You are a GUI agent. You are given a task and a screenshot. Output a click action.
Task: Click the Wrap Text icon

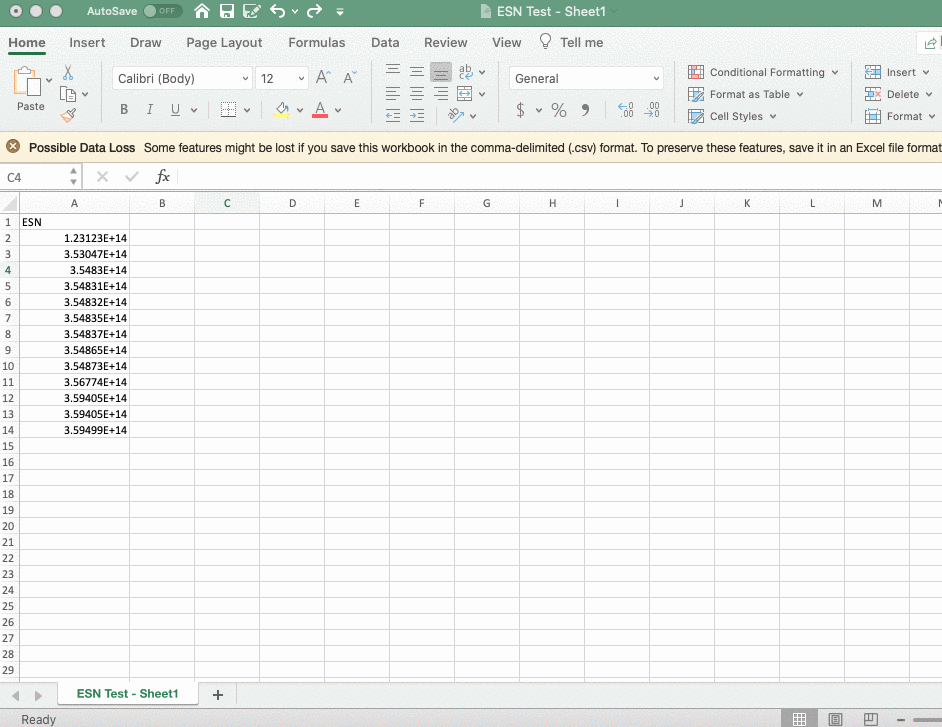466,71
